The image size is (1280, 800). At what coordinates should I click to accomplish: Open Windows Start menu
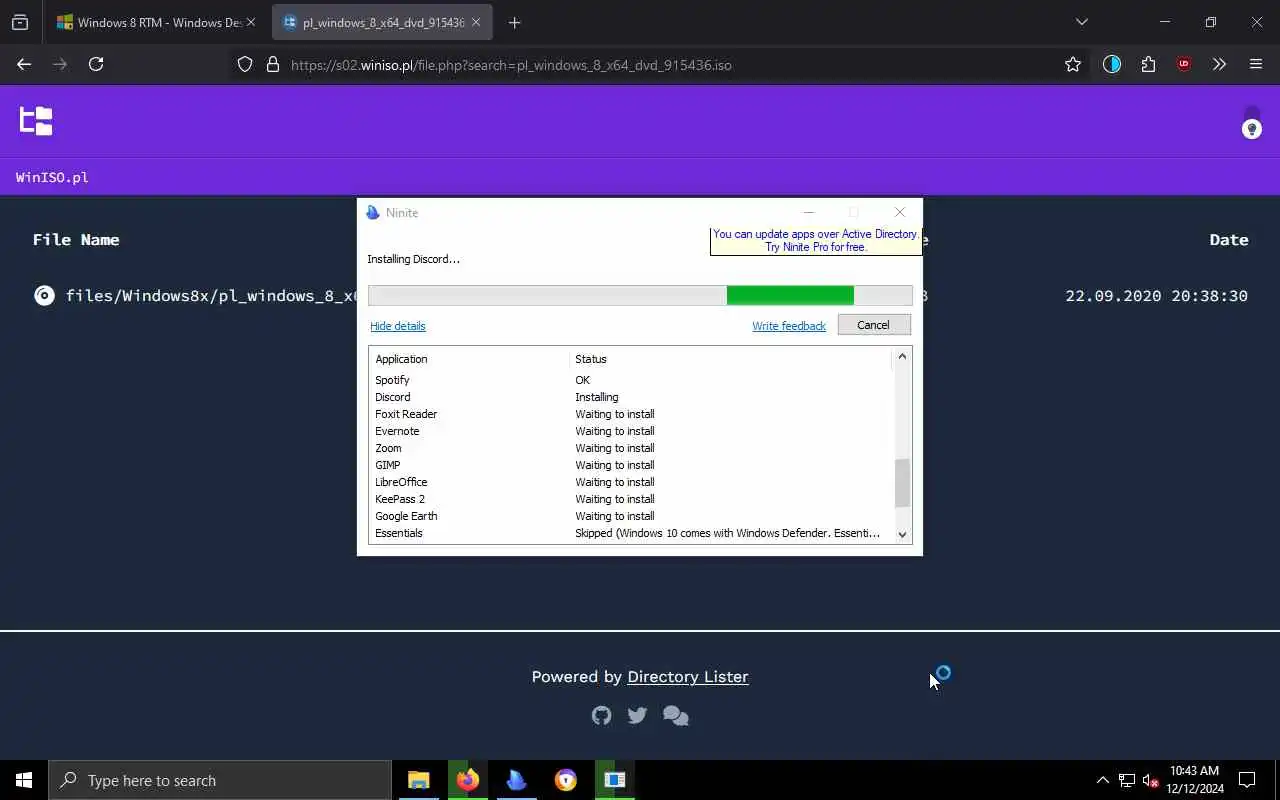[24, 780]
